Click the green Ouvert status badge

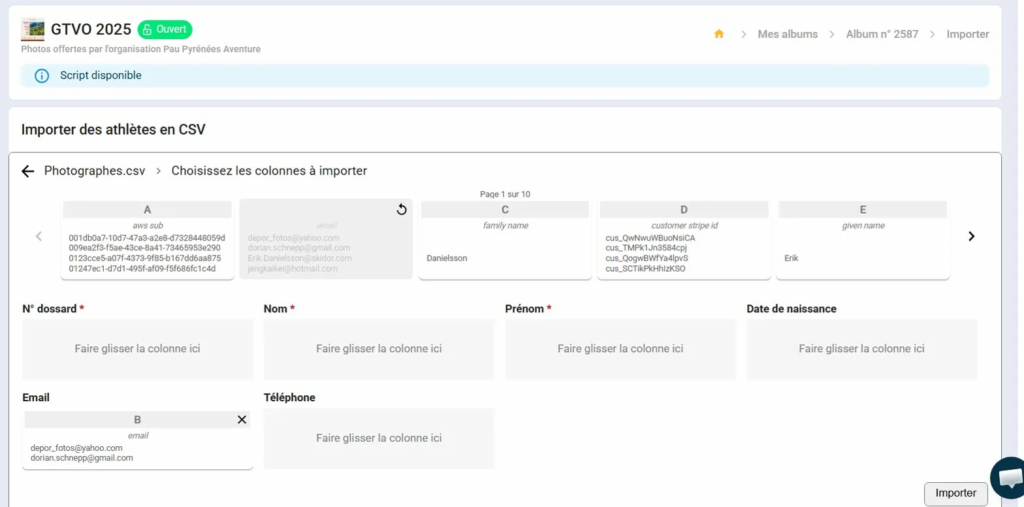[x=165, y=29]
